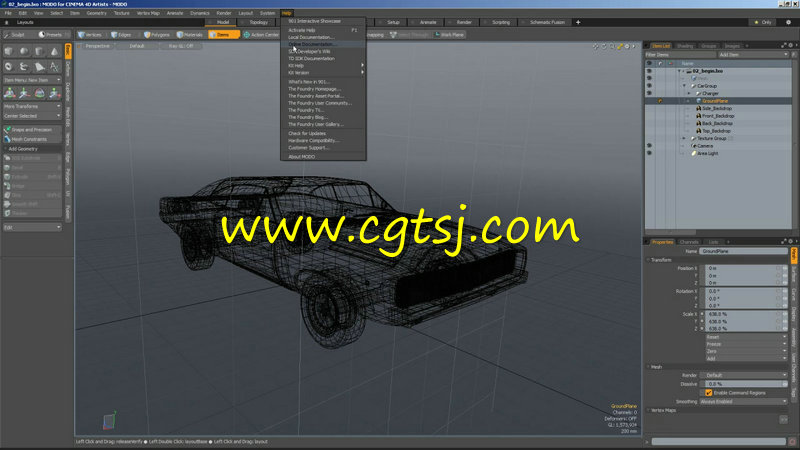Image resolution: width=800 pixels, height=450 pixels.
Task: Open the Add Item dropdown
Action: click(753, 55)
